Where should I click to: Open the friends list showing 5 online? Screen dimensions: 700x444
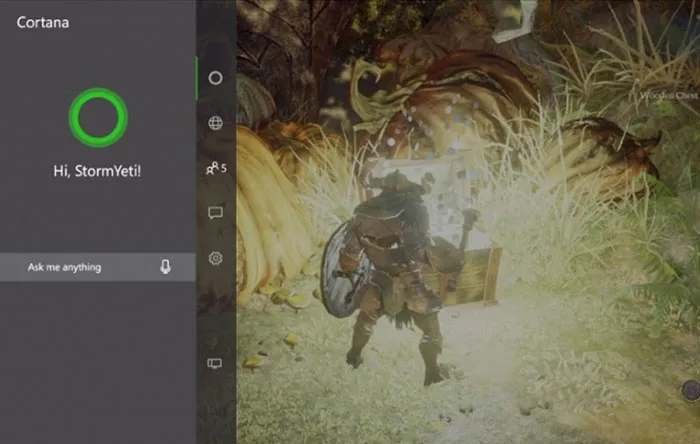coord(215,168)
